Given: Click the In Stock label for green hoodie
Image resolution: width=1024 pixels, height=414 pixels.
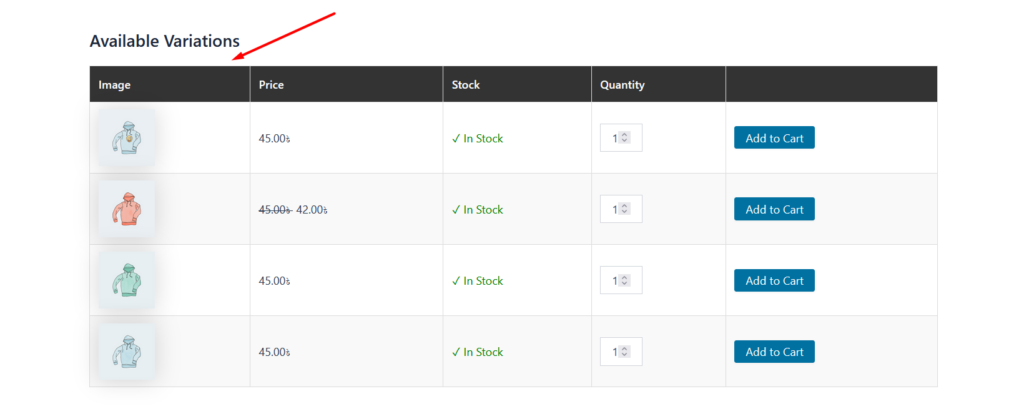Looking at the screenshot, I should 478,281.
